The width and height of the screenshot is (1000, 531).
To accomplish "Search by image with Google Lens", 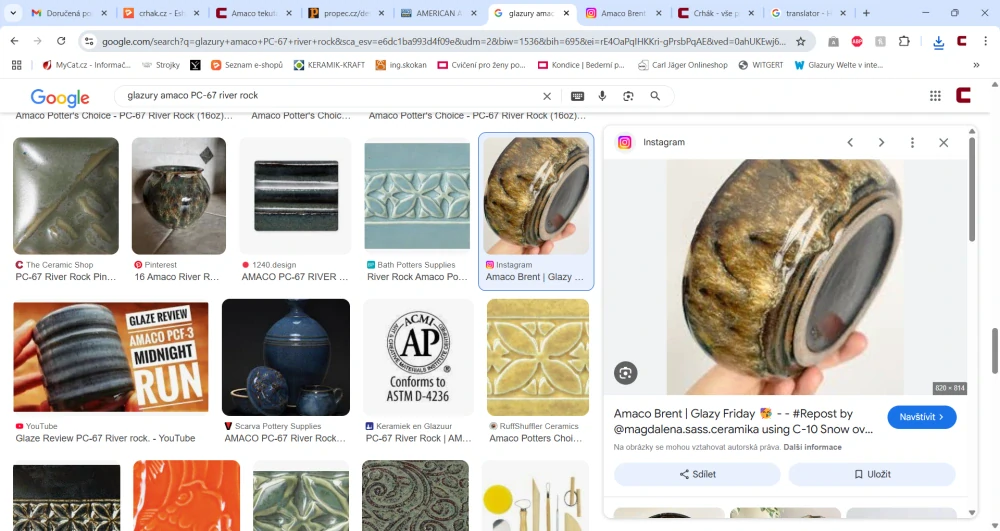I will click(628, 96).
